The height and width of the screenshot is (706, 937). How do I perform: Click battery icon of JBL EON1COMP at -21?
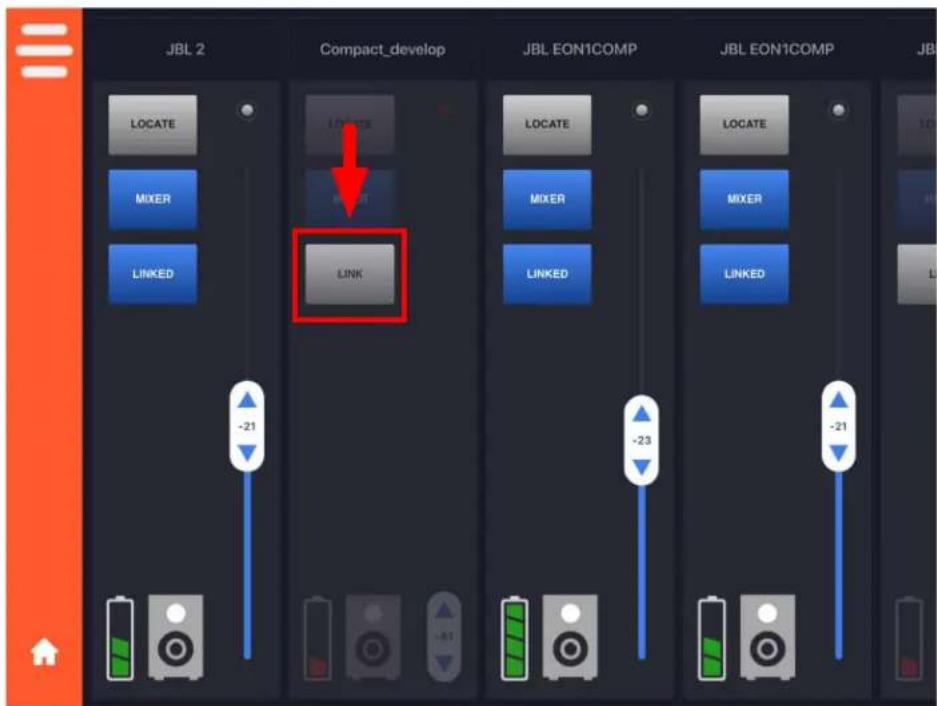pyautogui.click(x=712, y=638)
